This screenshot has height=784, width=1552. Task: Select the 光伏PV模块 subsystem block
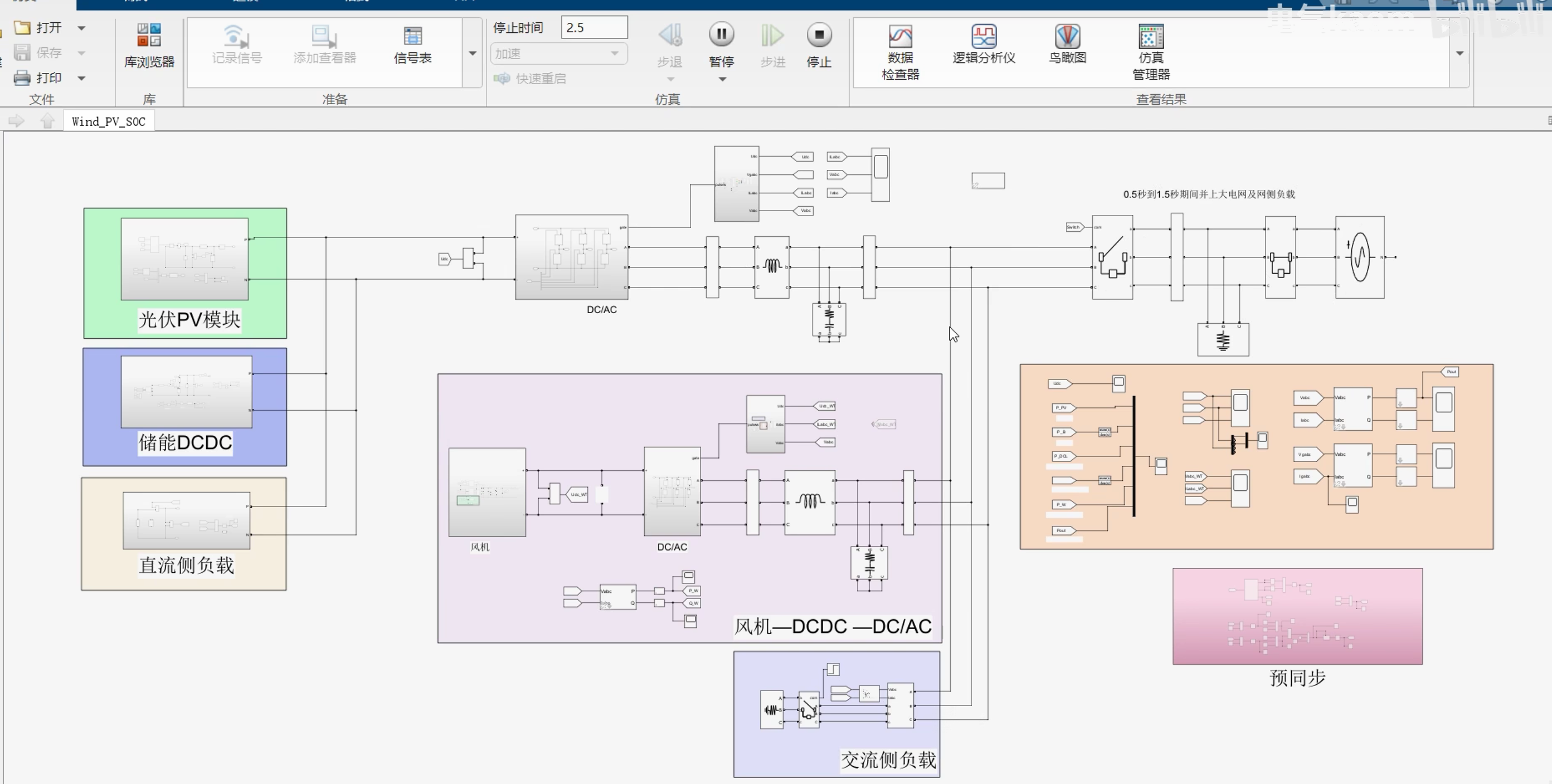[x=184, y=259]
